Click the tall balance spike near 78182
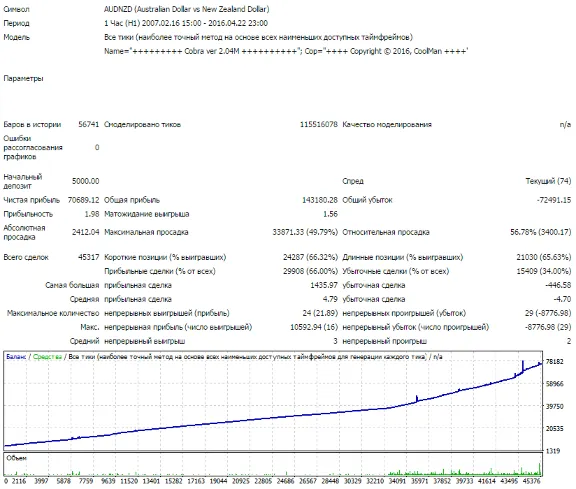The image size is (576, 489). click(x=522, y=366)
